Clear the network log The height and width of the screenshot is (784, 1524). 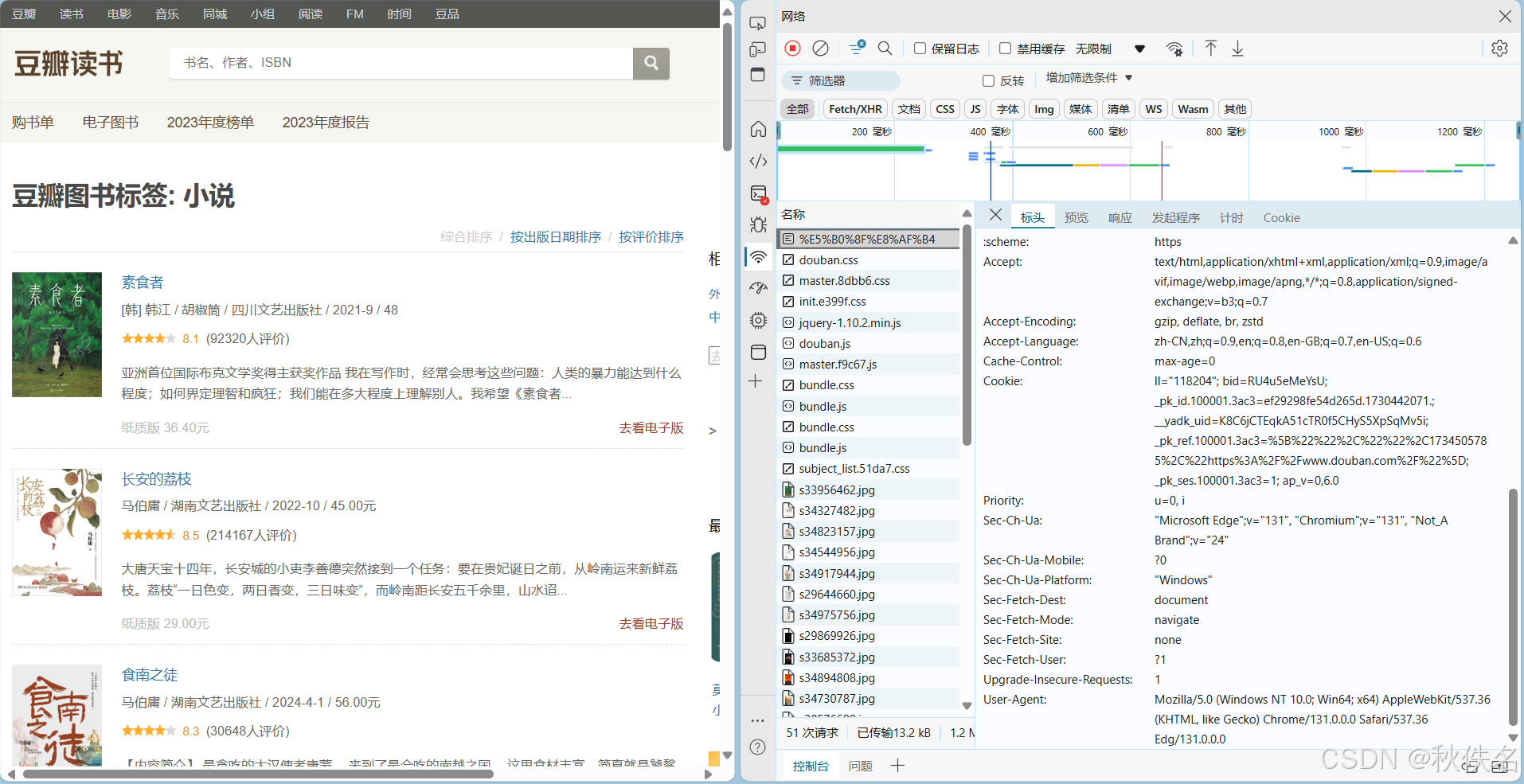[820, 49]
